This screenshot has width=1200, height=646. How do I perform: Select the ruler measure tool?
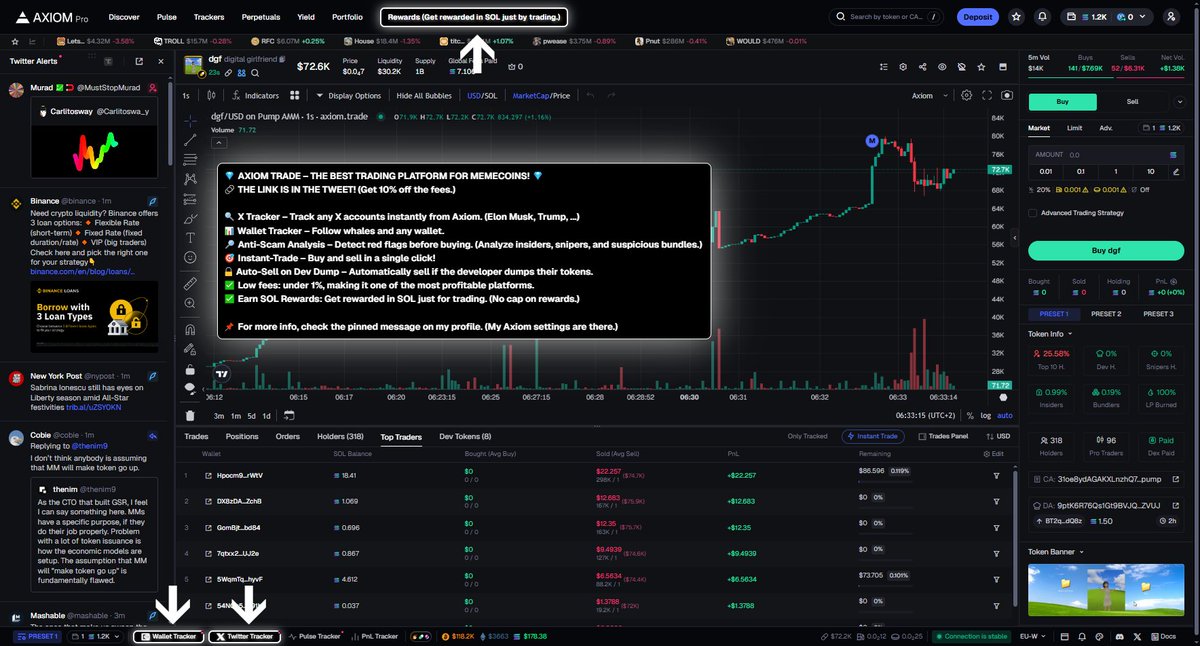pyautogui.click(x=190, y=284)
